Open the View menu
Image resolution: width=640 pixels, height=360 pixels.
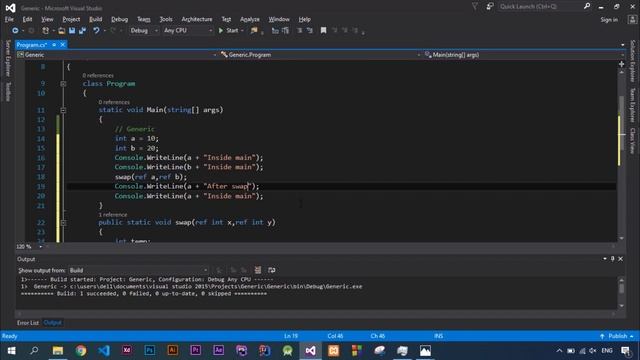click(47, 19)
